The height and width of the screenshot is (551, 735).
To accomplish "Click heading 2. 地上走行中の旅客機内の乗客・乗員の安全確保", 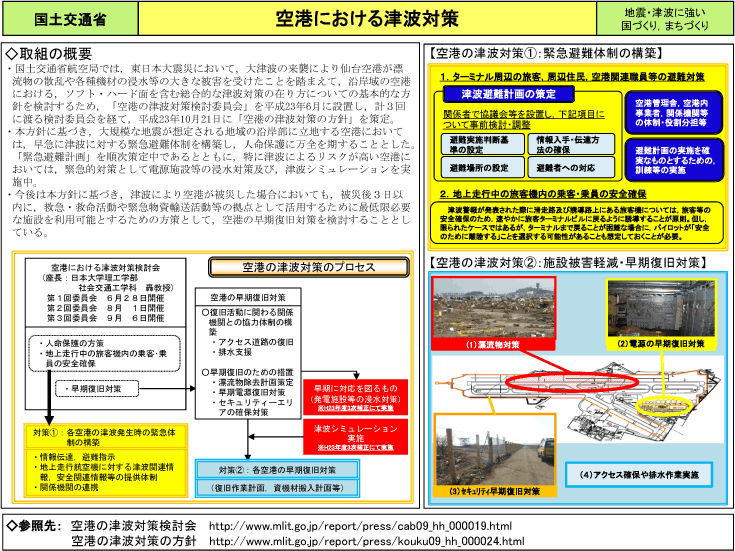I will pos(543,194).
